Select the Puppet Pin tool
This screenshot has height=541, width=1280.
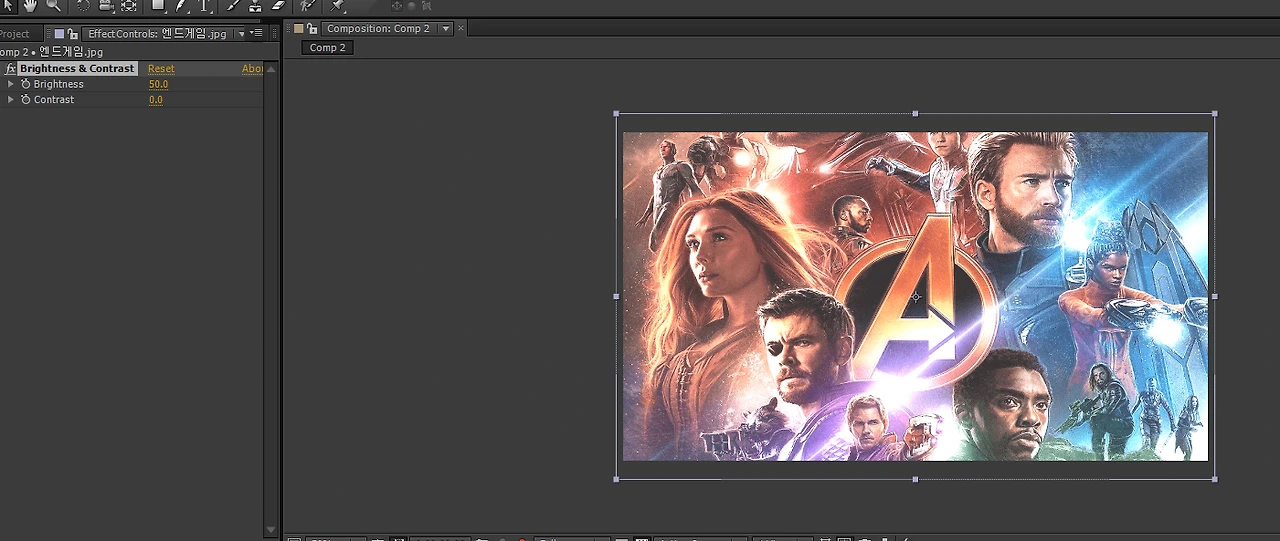[x=338, y=5]
